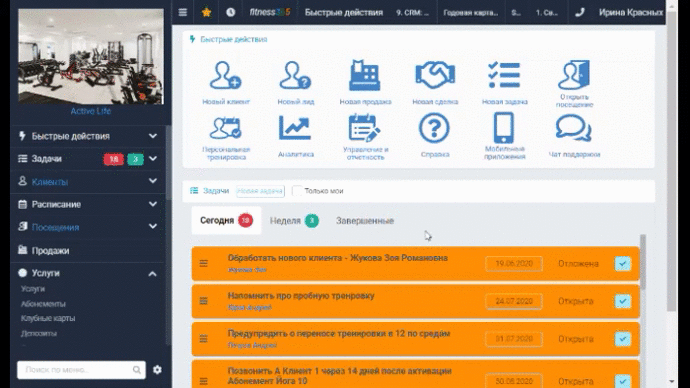Viewport: 690px width, 388px height.
Task: Expand the Клиенты sidebar chevron
Action: pos(153,181)
